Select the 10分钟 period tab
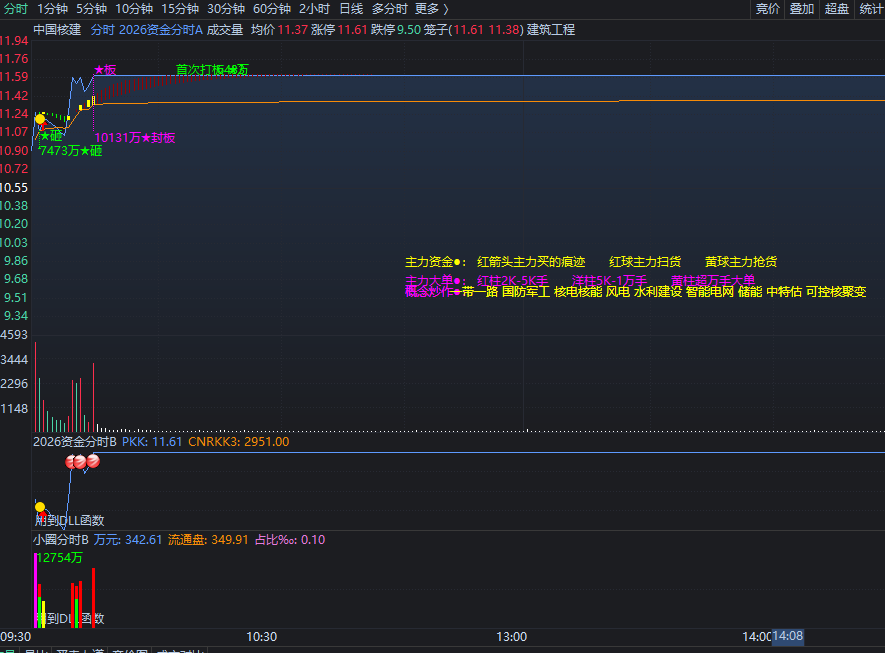885x653 pixels. tap(134, 9)
